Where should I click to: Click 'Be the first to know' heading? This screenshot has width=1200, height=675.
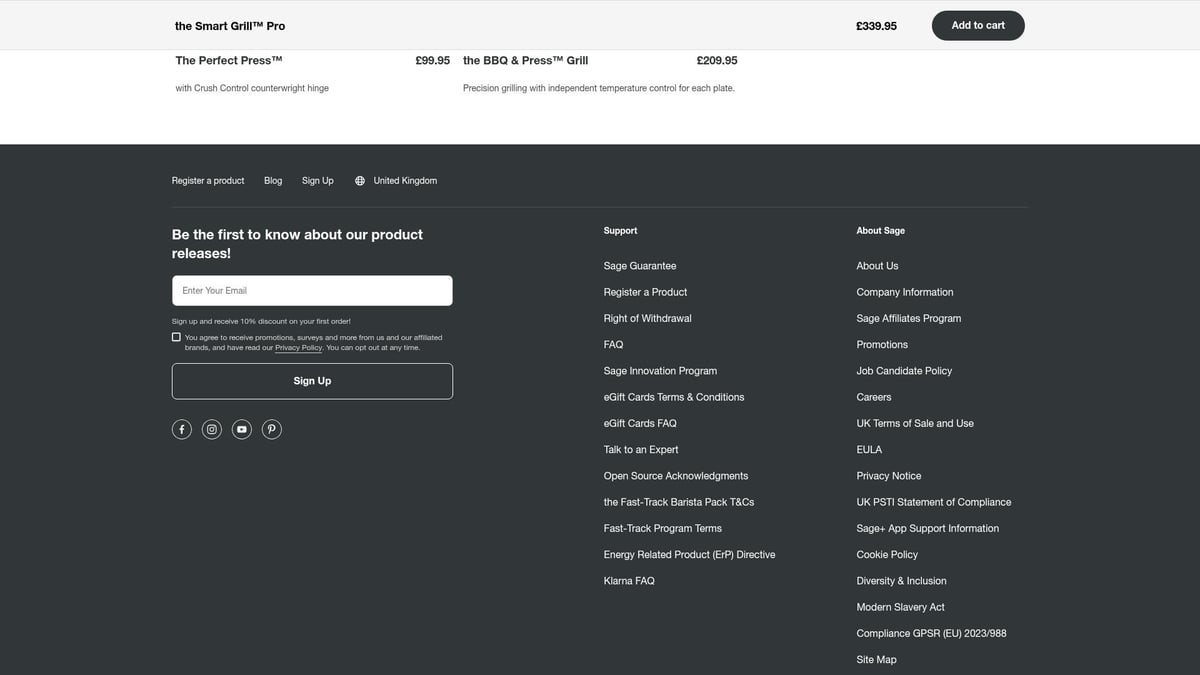click(x=297, y=244)
